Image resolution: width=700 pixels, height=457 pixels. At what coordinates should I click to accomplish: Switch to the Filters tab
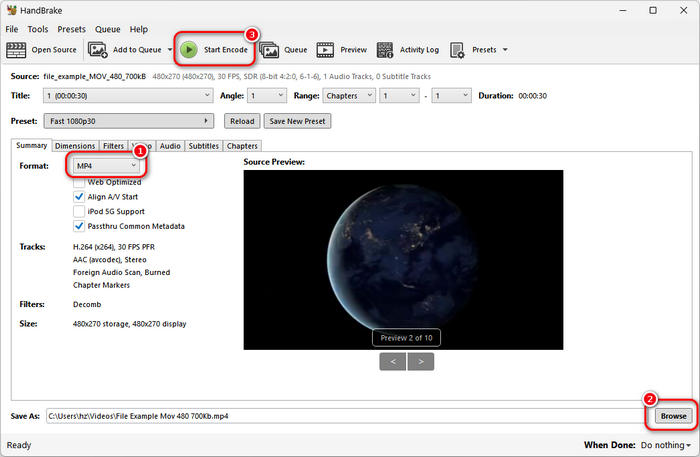[x=113, y=146]
